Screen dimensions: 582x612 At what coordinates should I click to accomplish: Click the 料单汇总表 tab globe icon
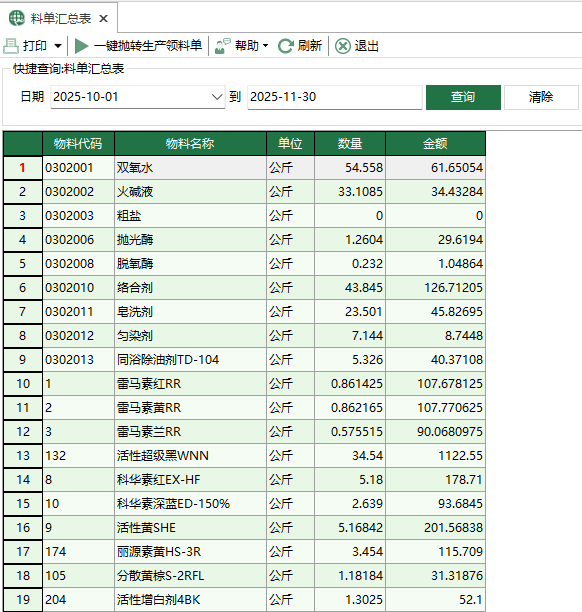(17, 18)
